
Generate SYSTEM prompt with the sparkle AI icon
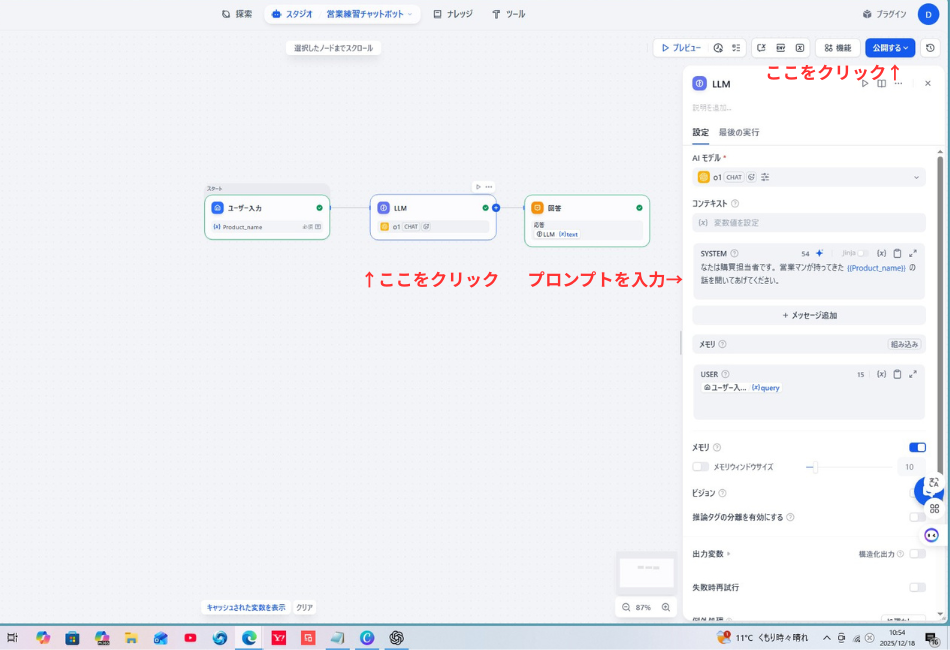tap(819, 252)
